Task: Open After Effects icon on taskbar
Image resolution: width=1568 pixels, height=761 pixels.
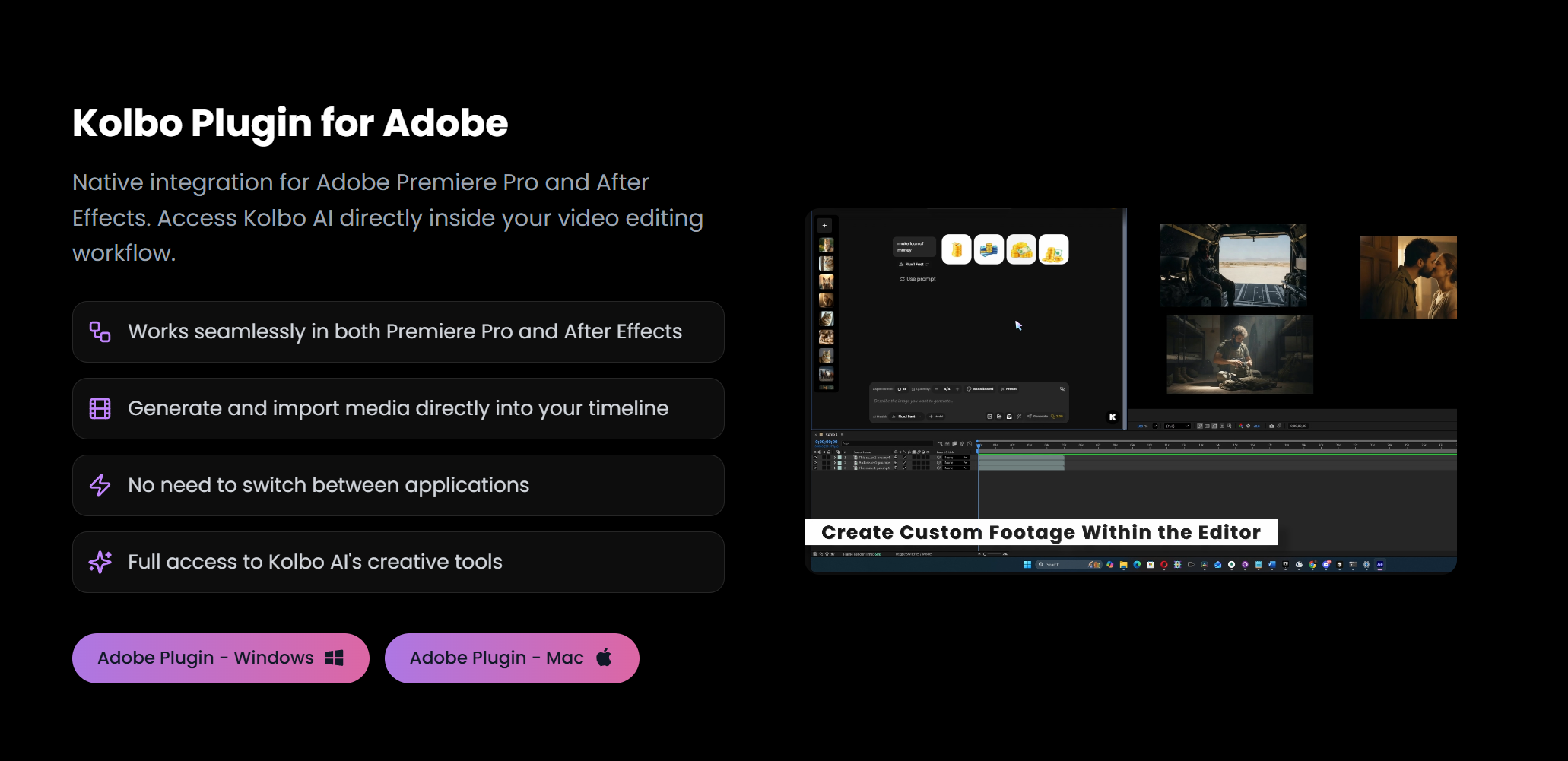Action: (1379, 564)
